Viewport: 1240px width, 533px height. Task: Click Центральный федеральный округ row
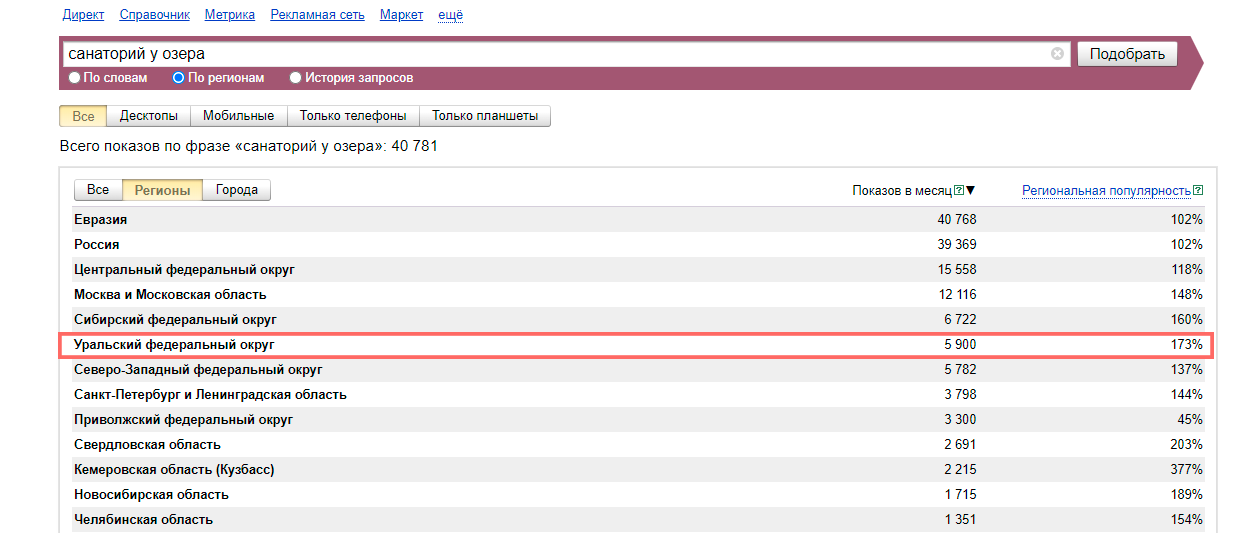637,269
